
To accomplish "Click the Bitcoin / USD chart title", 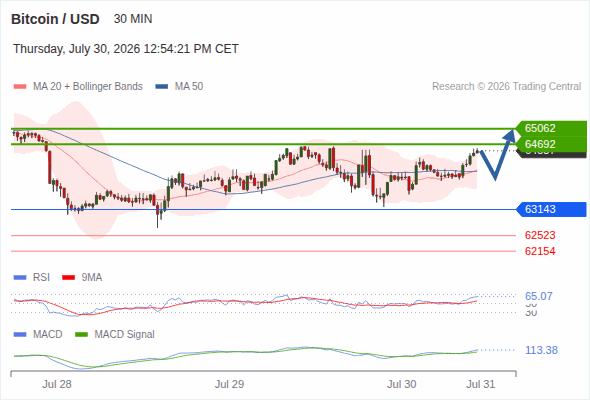I will tap(55, 19).
